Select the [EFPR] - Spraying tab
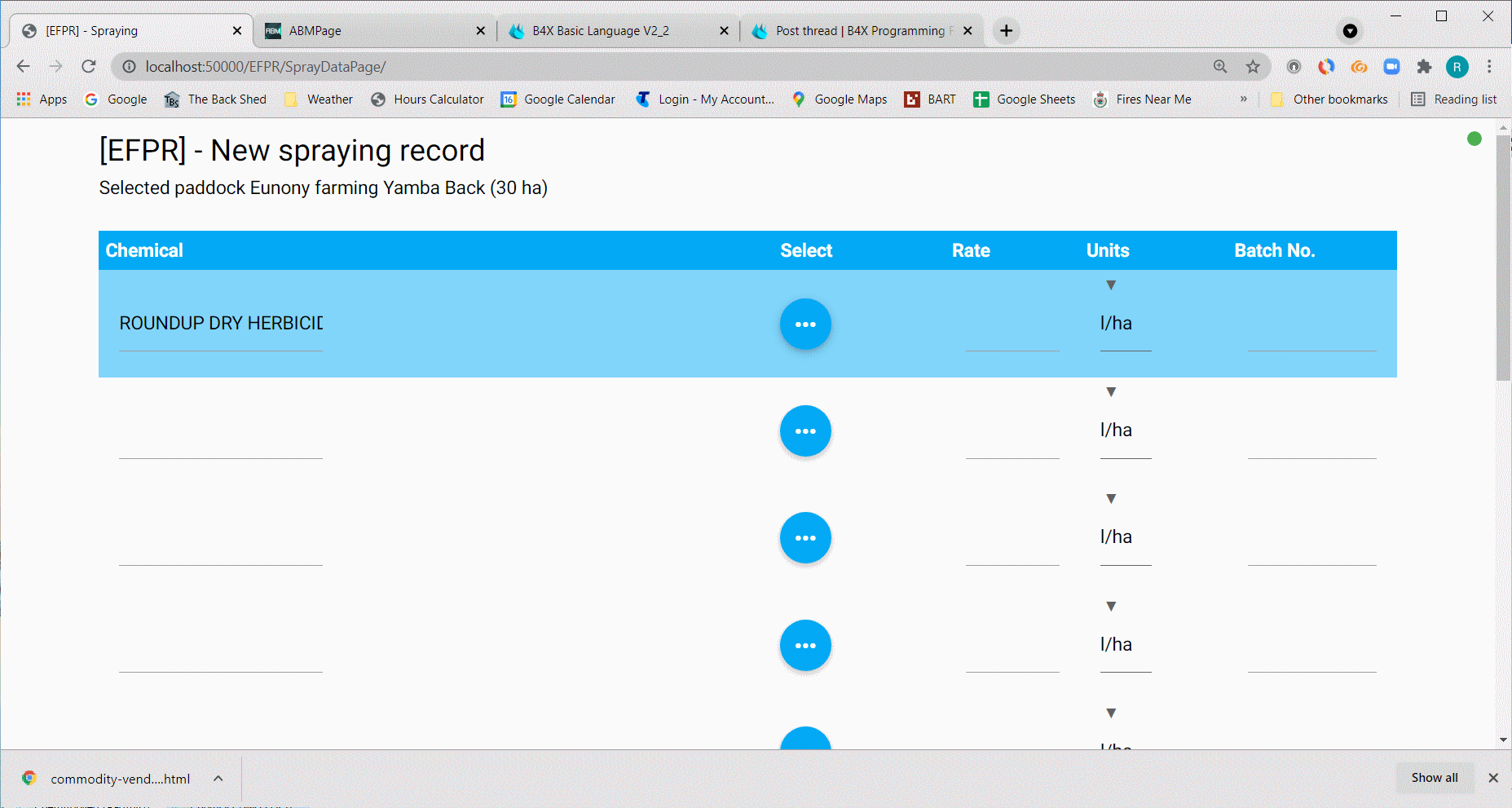The image size is (1512, 808). [x=130, y=31]
